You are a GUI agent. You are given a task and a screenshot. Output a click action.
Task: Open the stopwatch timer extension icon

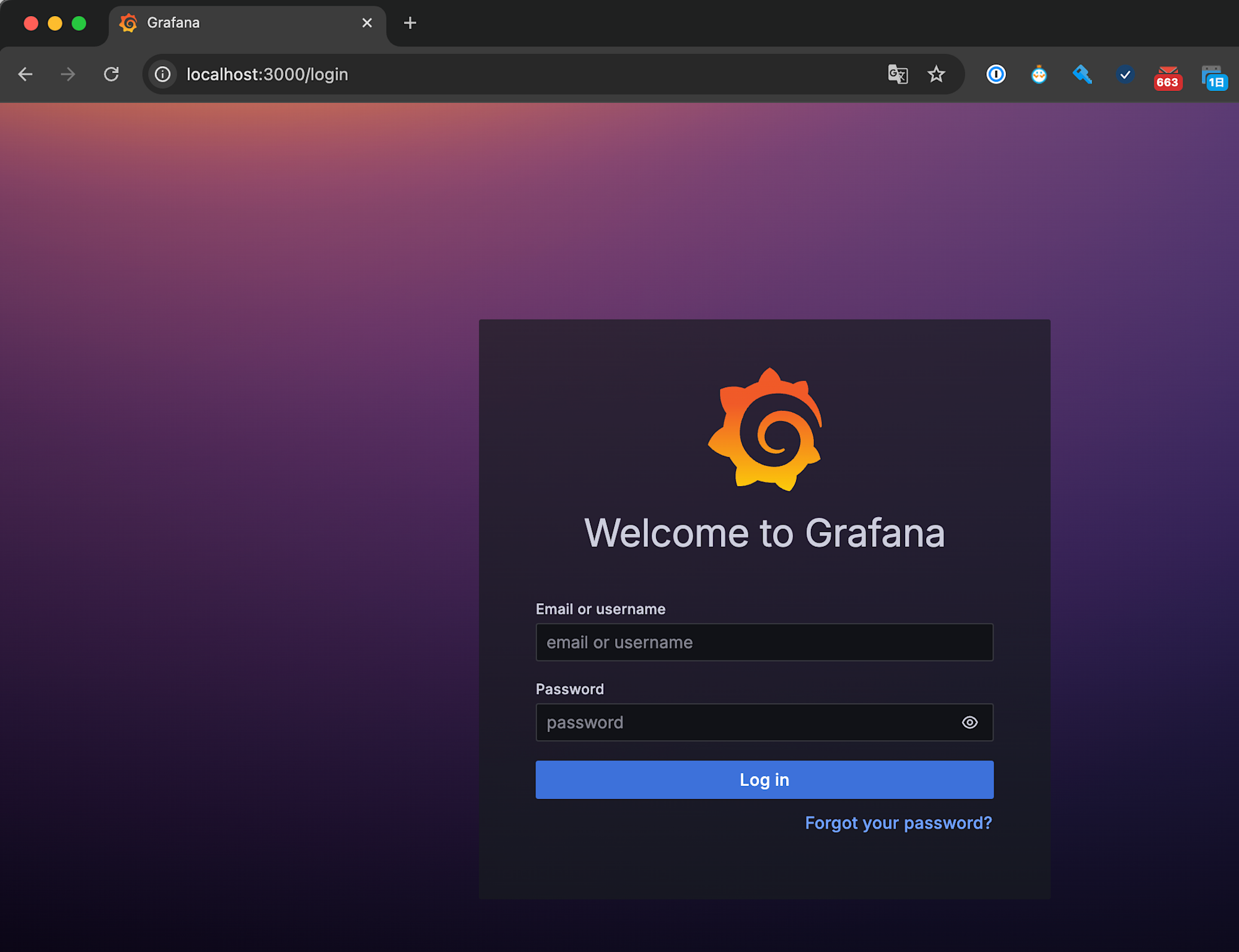click(x=1039, y=74)
